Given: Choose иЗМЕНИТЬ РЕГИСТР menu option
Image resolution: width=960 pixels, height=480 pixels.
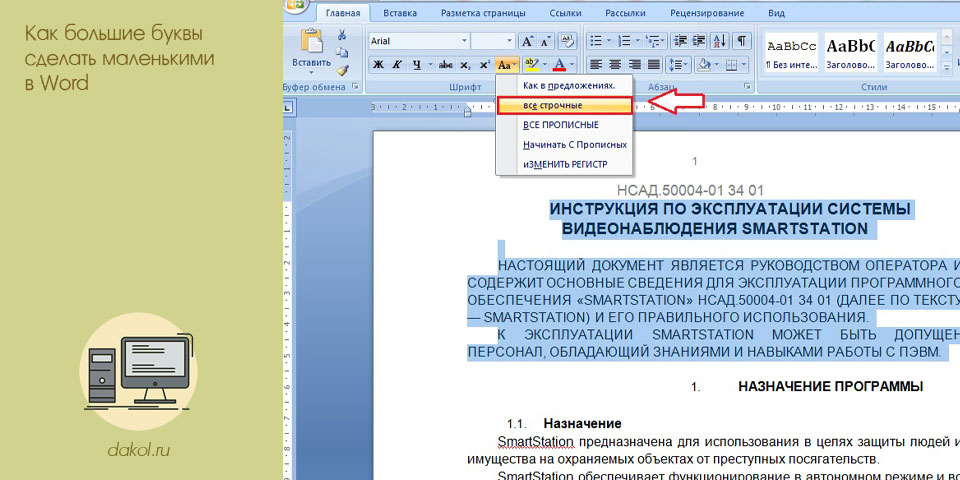Looking at the screenshot, I should (x=564, y=165).
